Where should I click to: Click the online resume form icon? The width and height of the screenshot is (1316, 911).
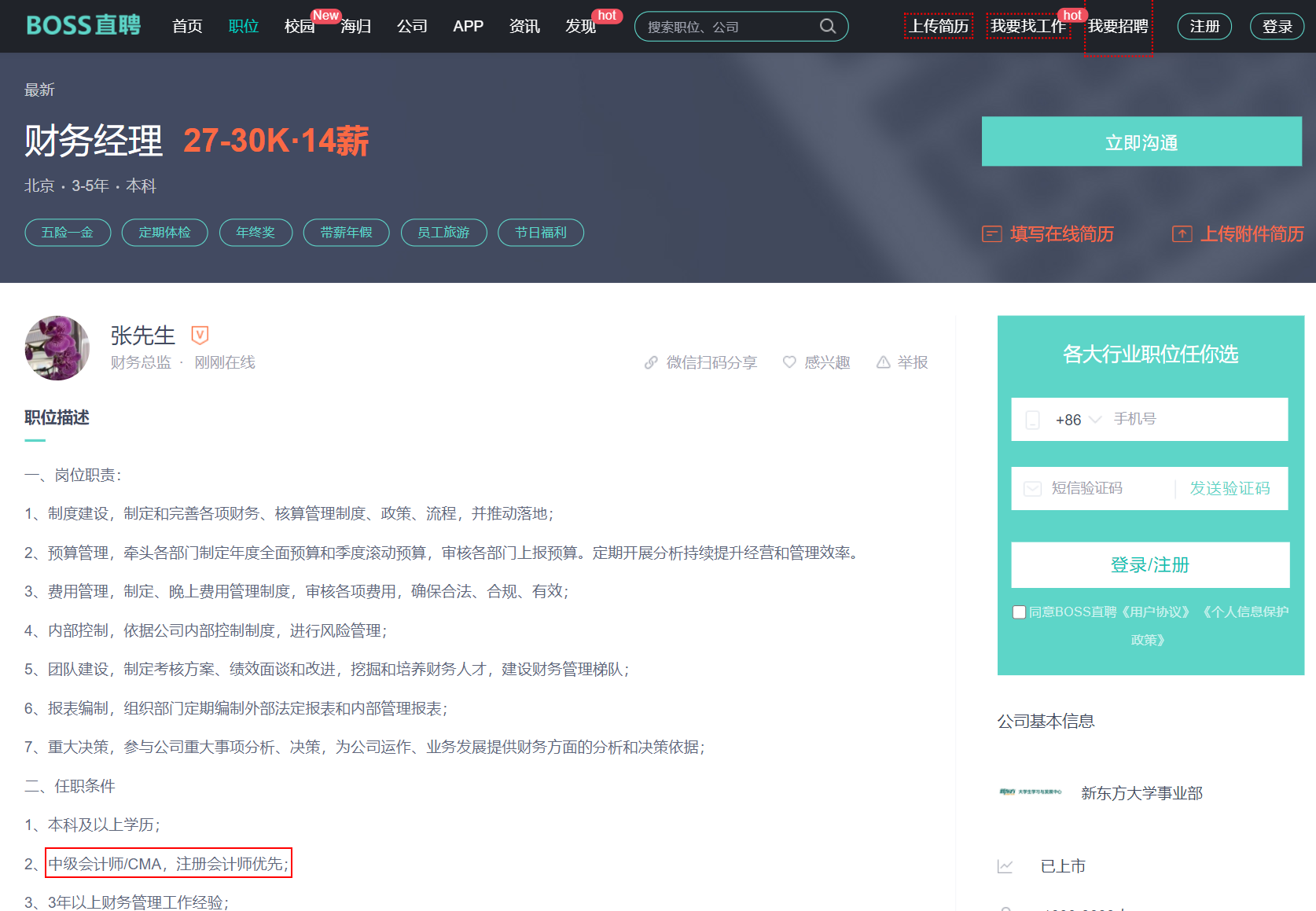click(x=991, y=233)
